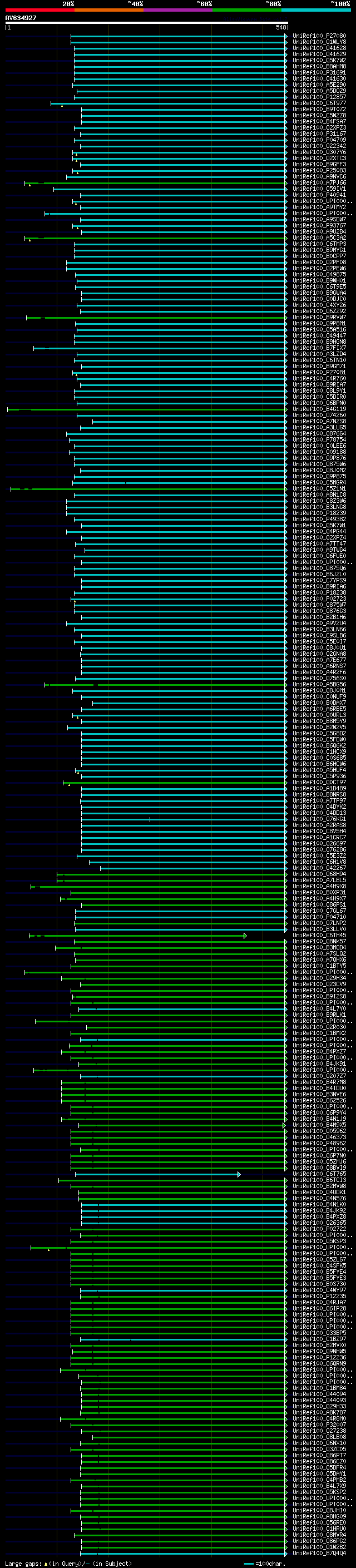Viewport: 356px width, 1568px height.
Task: Open hit UniRef100_Q8JHI0
Action: (319, 1511)
